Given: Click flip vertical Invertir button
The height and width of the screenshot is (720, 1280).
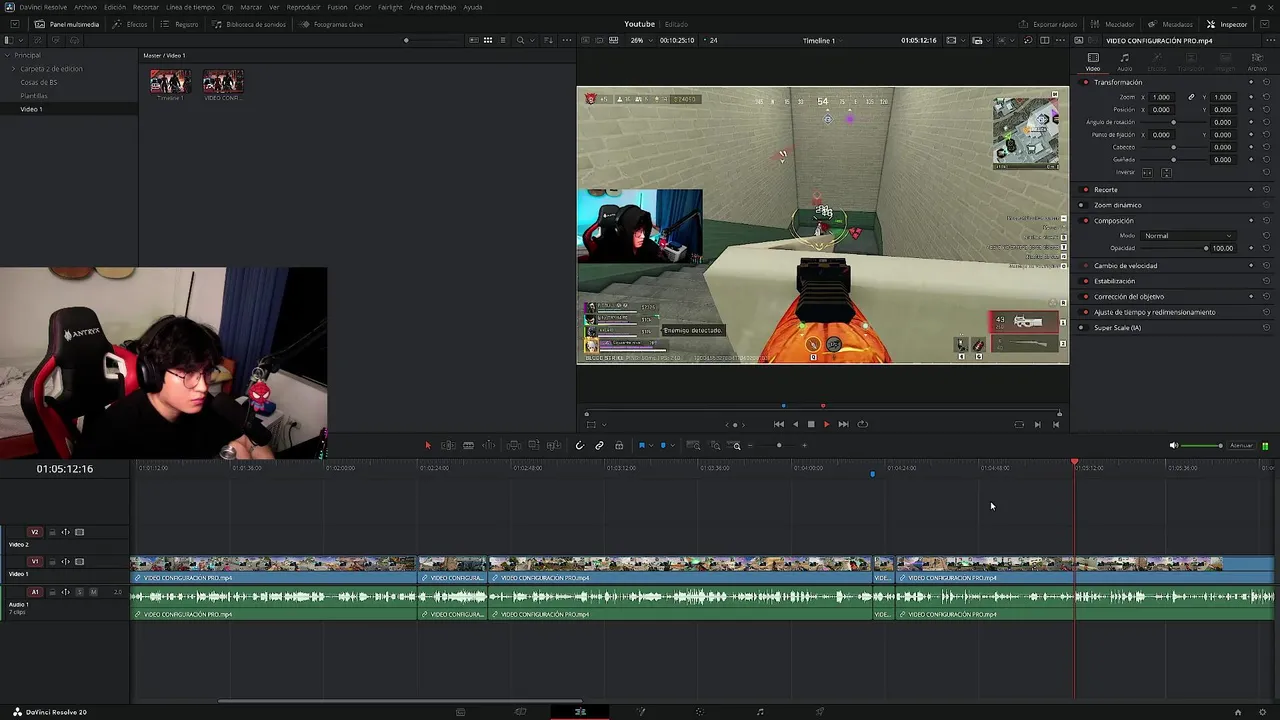Looking at the screenshot, I should pyautogui.click(x=1166, y=172).
